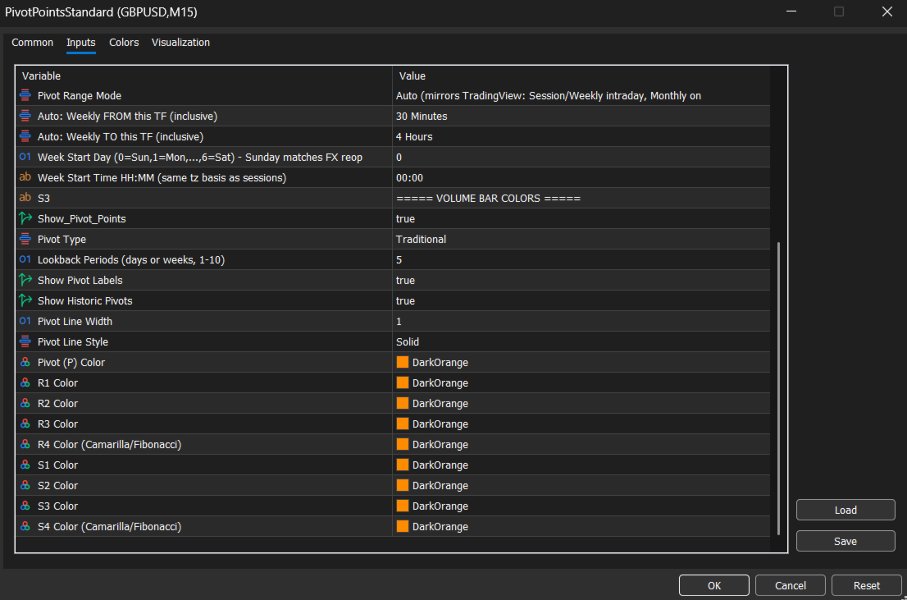Click the DarkOrange swatch for S2 Color
This screenshot has width=907, height=600.
pos(403,485)
